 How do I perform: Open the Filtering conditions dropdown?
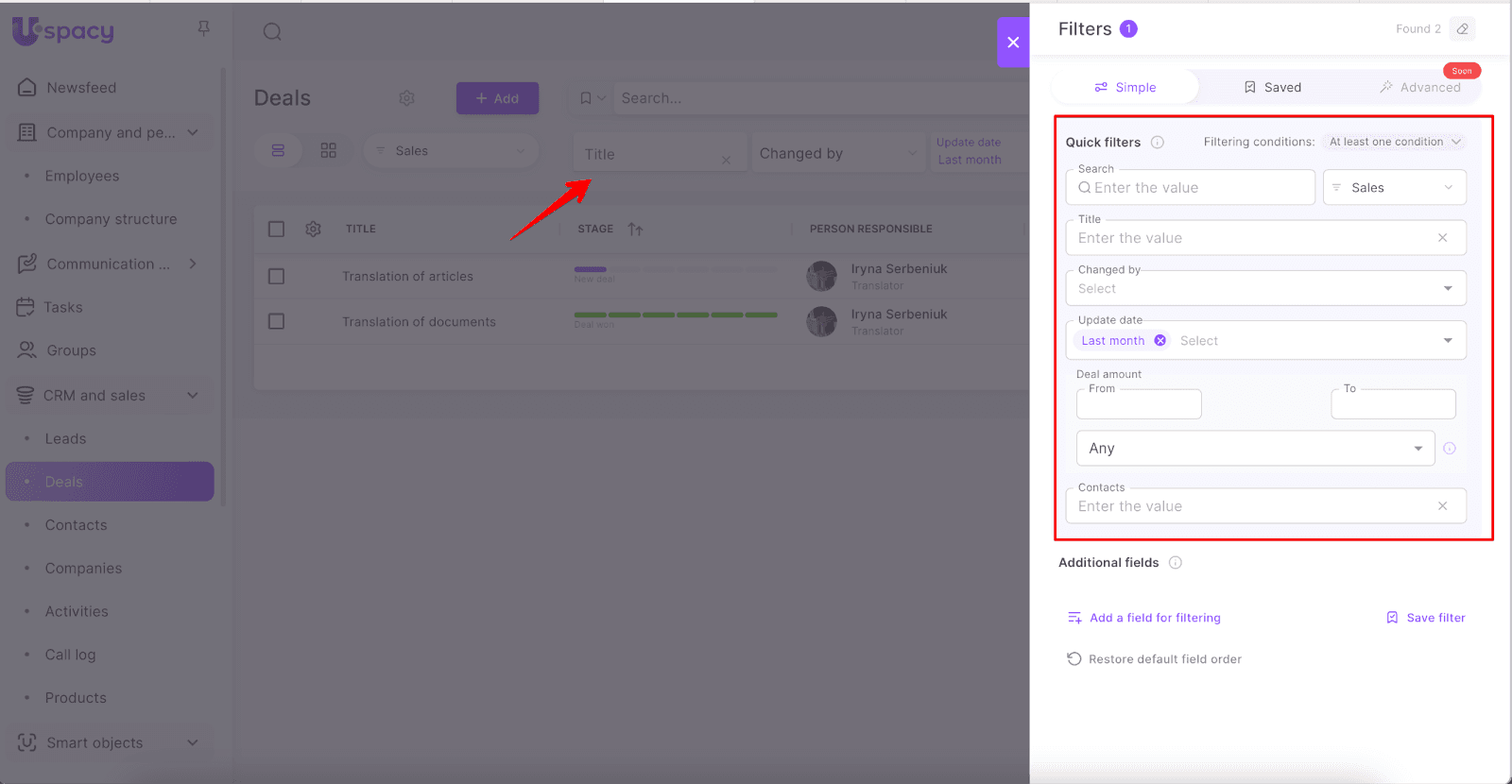pyautogui.click(x=1394, y=142)
